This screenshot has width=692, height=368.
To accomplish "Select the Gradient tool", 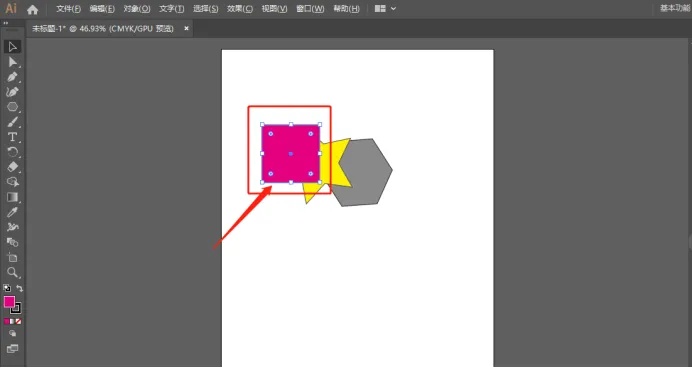I will coord(12,197).
